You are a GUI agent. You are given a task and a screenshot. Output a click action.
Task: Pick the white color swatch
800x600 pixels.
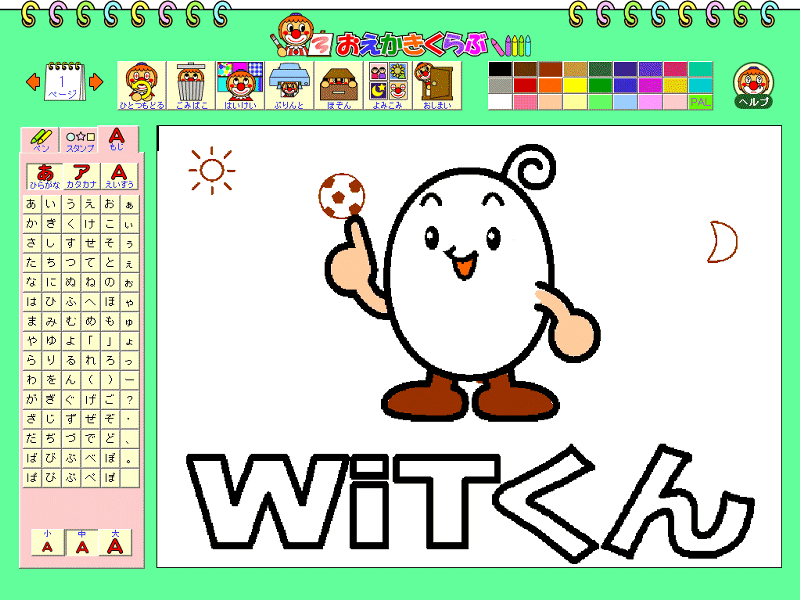point(500,102)
